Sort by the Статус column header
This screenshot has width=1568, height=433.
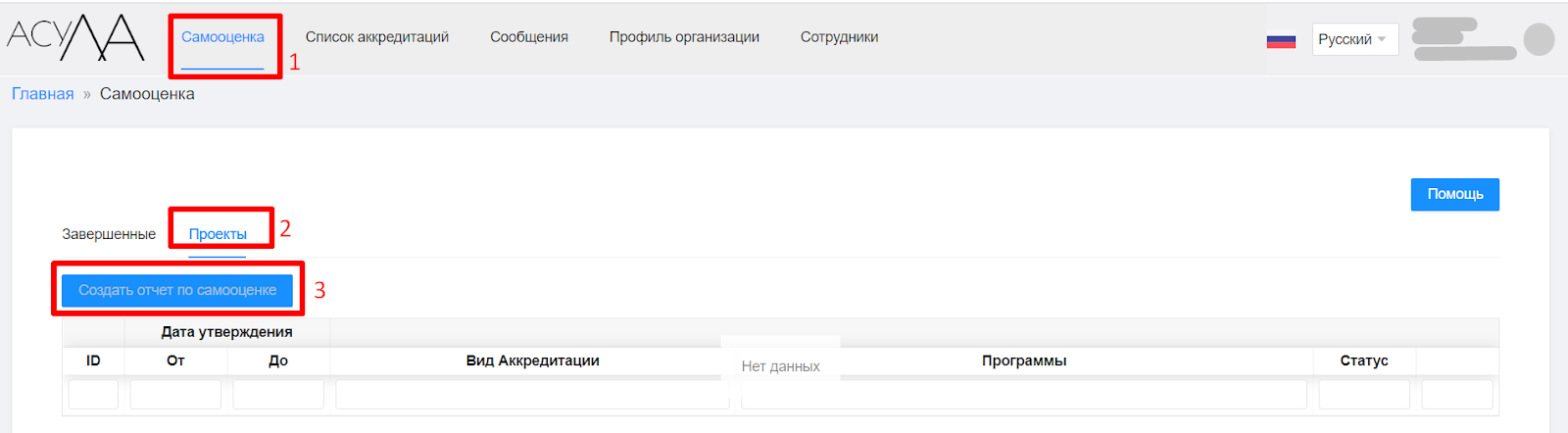point(1364,361)
